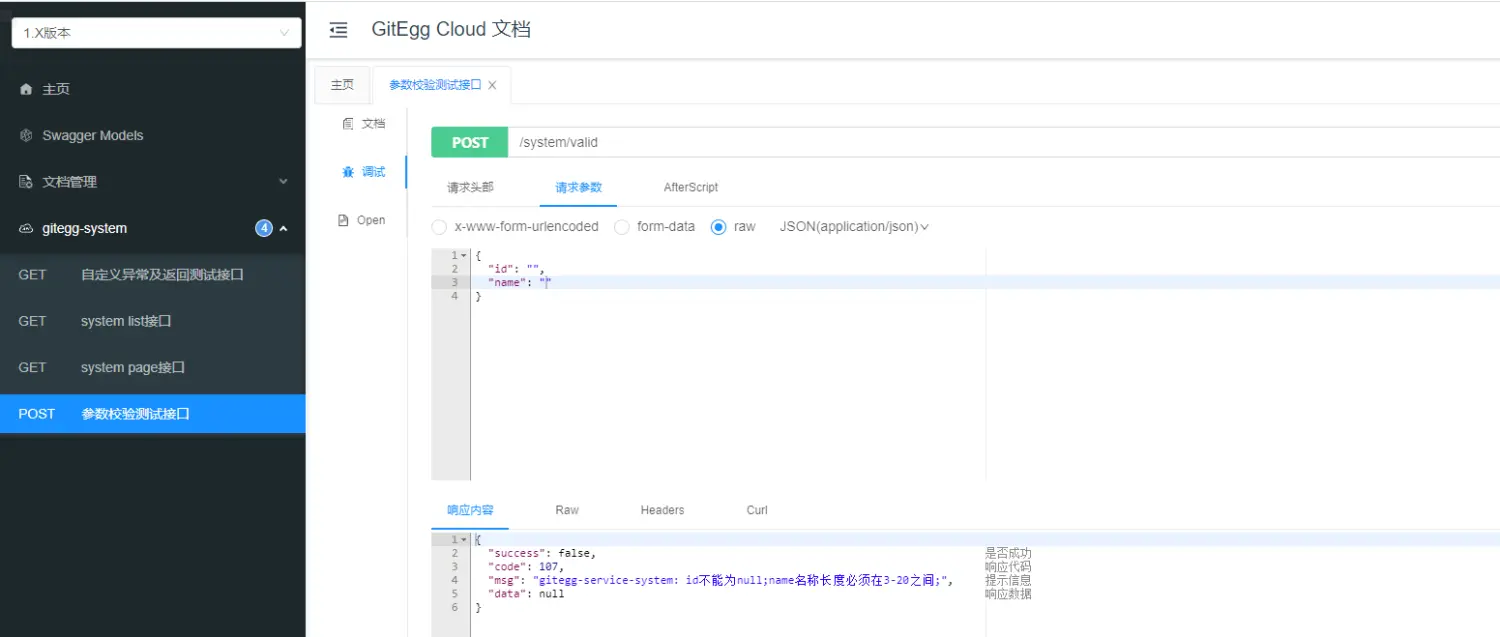Open the Open side tab

pyautogui.click(x=362, y=220)
